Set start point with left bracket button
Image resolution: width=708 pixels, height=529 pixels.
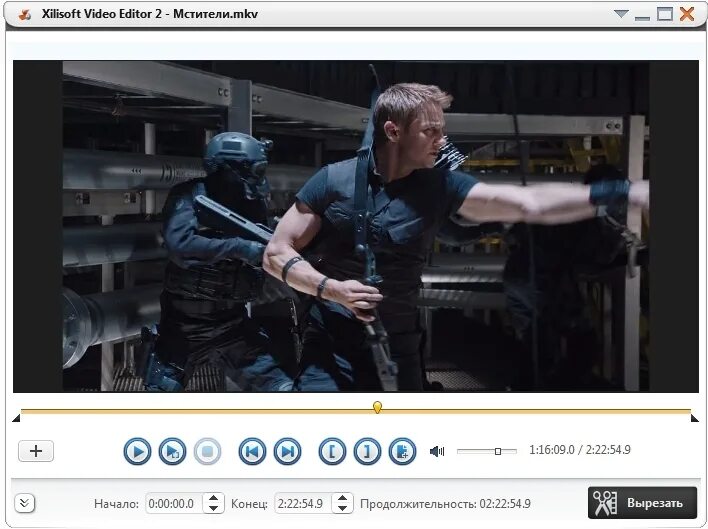click(x=332, y=451)
